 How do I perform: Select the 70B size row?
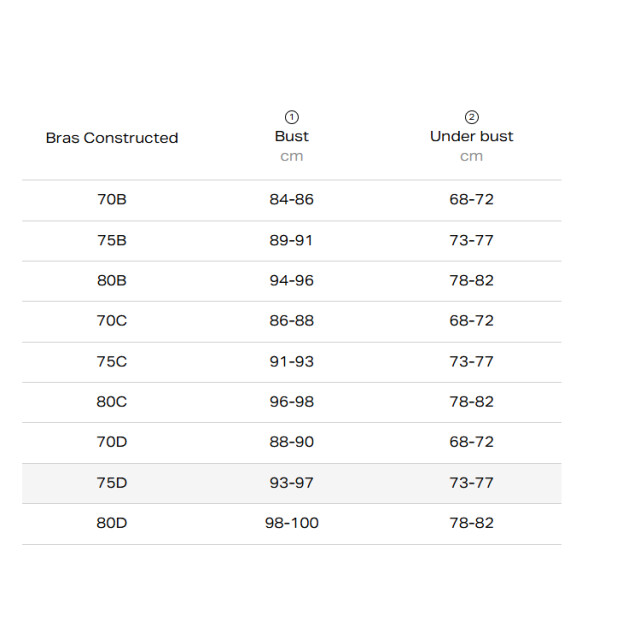point(291,200)
